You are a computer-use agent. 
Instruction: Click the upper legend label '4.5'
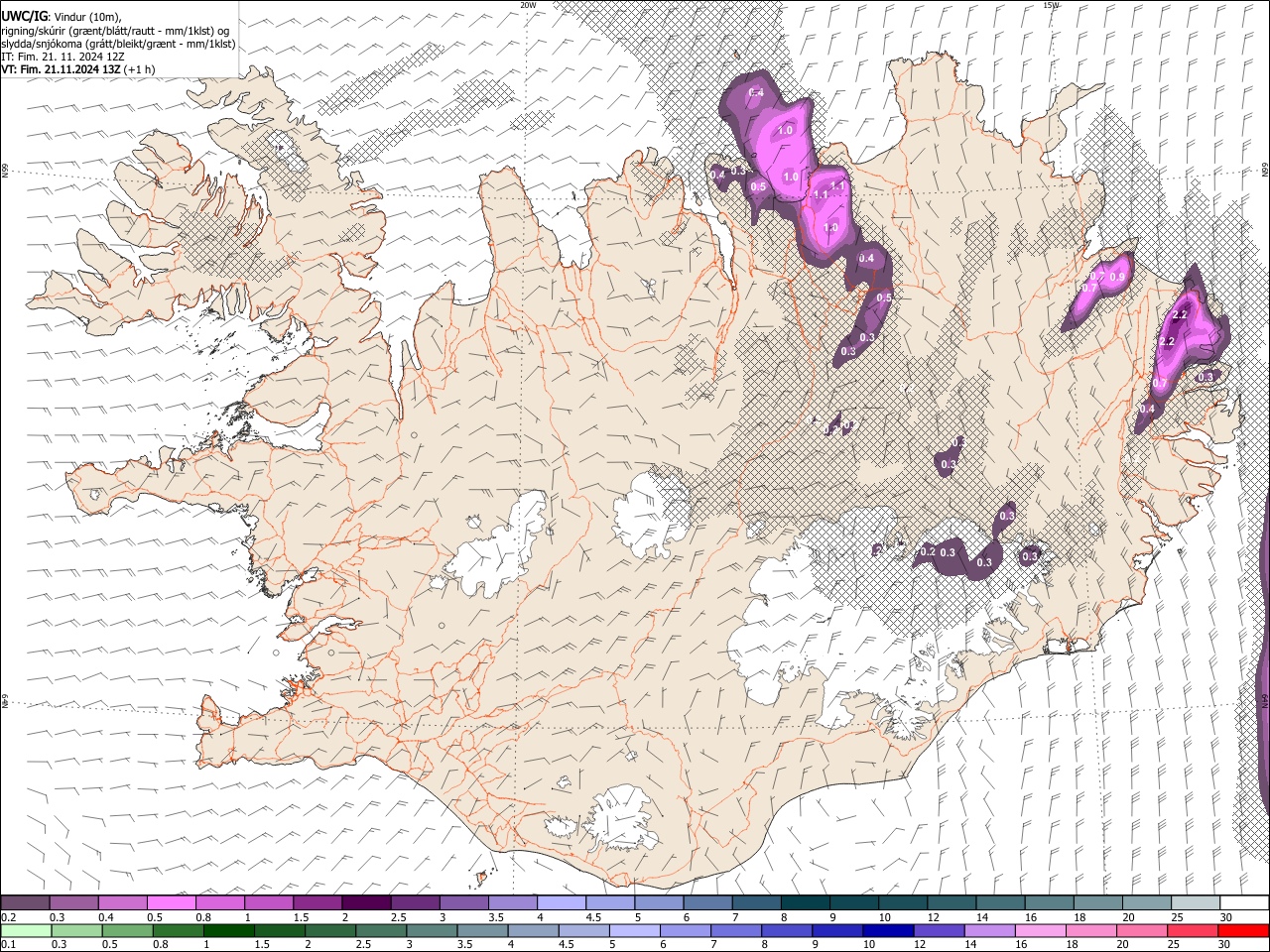coord(593,918)
